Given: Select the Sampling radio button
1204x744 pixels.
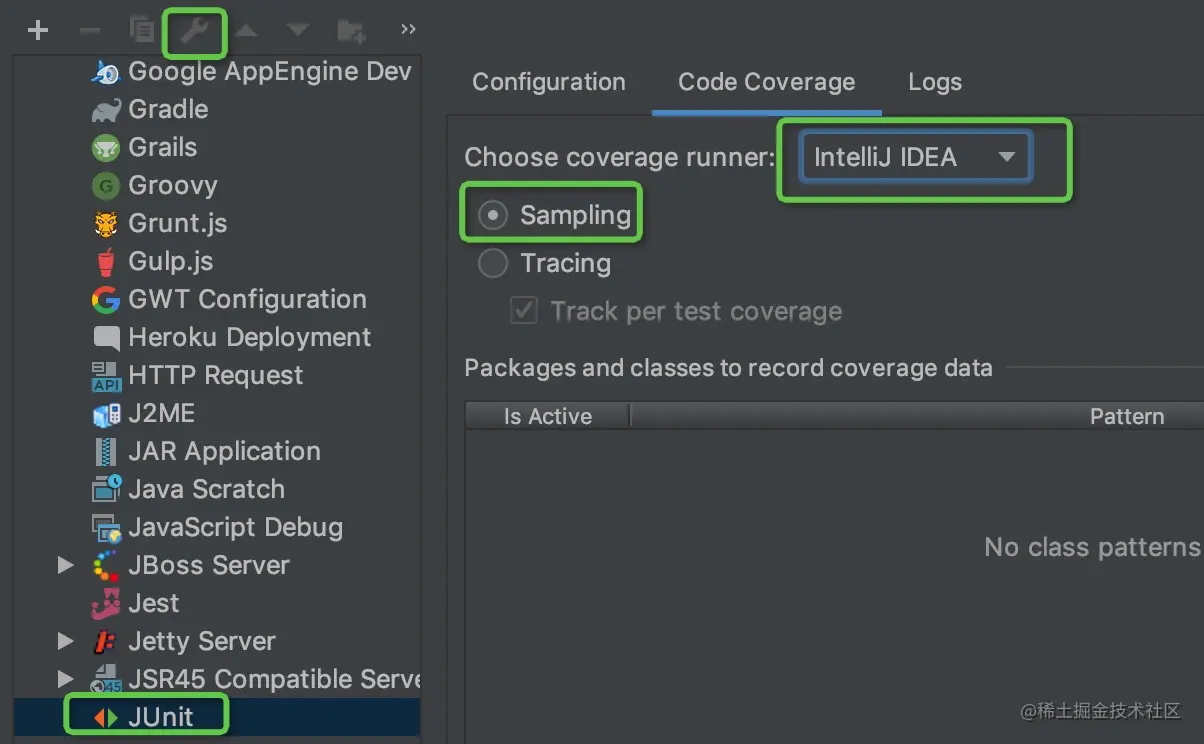Looking at the screenshot, I should [x=493, y=215].
